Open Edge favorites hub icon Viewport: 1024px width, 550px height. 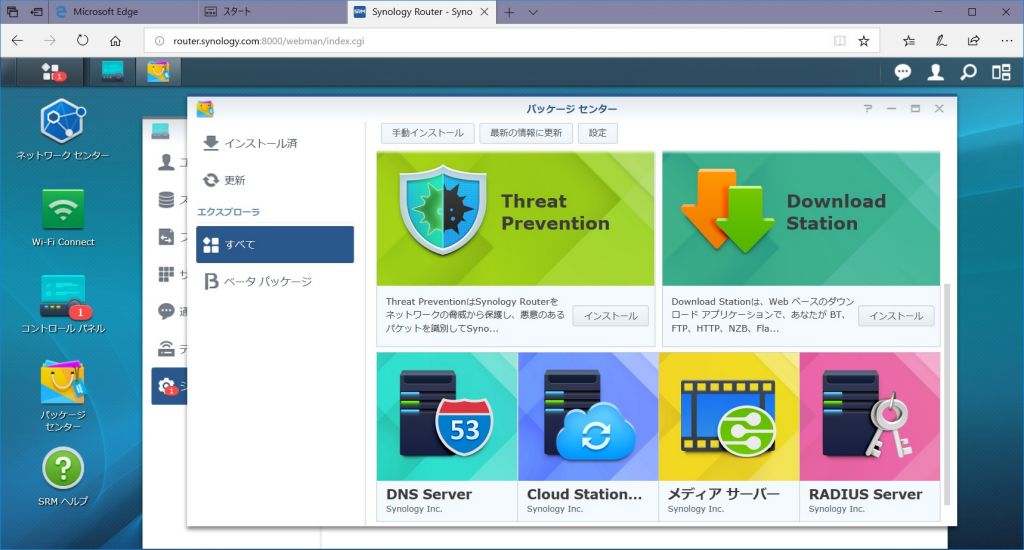[x=908, y=40]
